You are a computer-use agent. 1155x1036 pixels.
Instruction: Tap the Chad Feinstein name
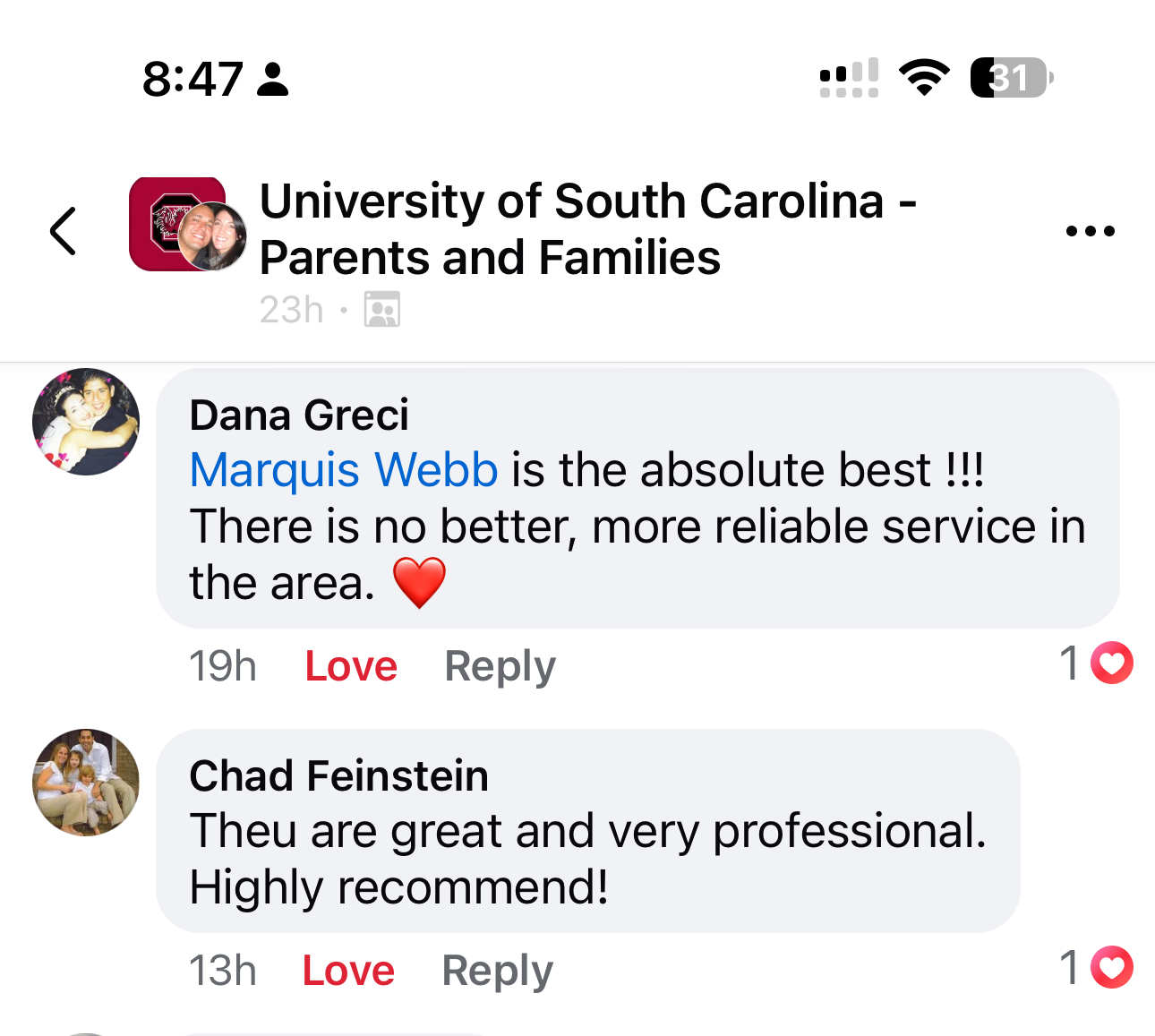click(338, 775)
